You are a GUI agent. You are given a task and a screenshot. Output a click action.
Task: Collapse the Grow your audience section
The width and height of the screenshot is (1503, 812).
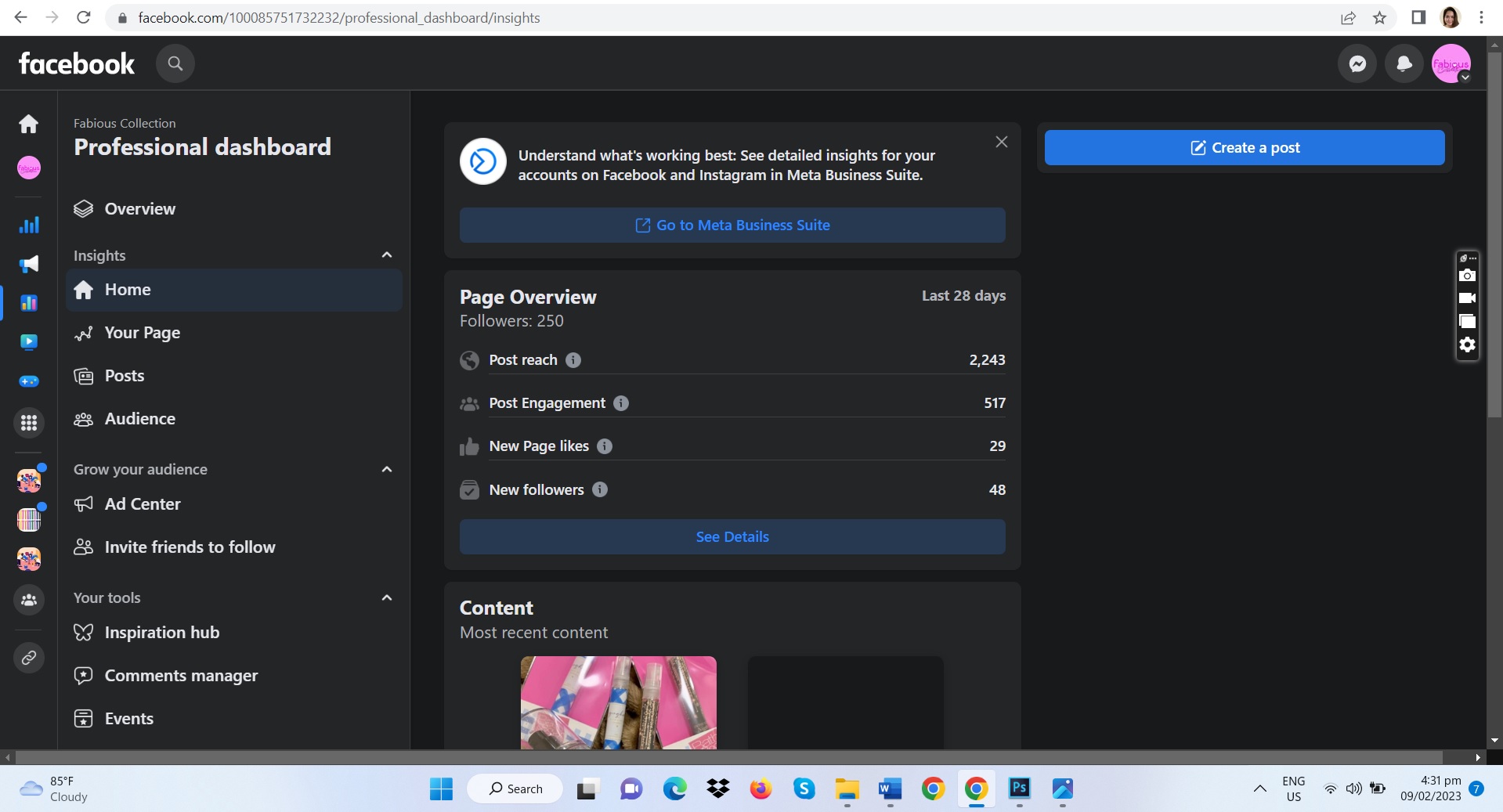pyautogui.click(x=387, y=470)
